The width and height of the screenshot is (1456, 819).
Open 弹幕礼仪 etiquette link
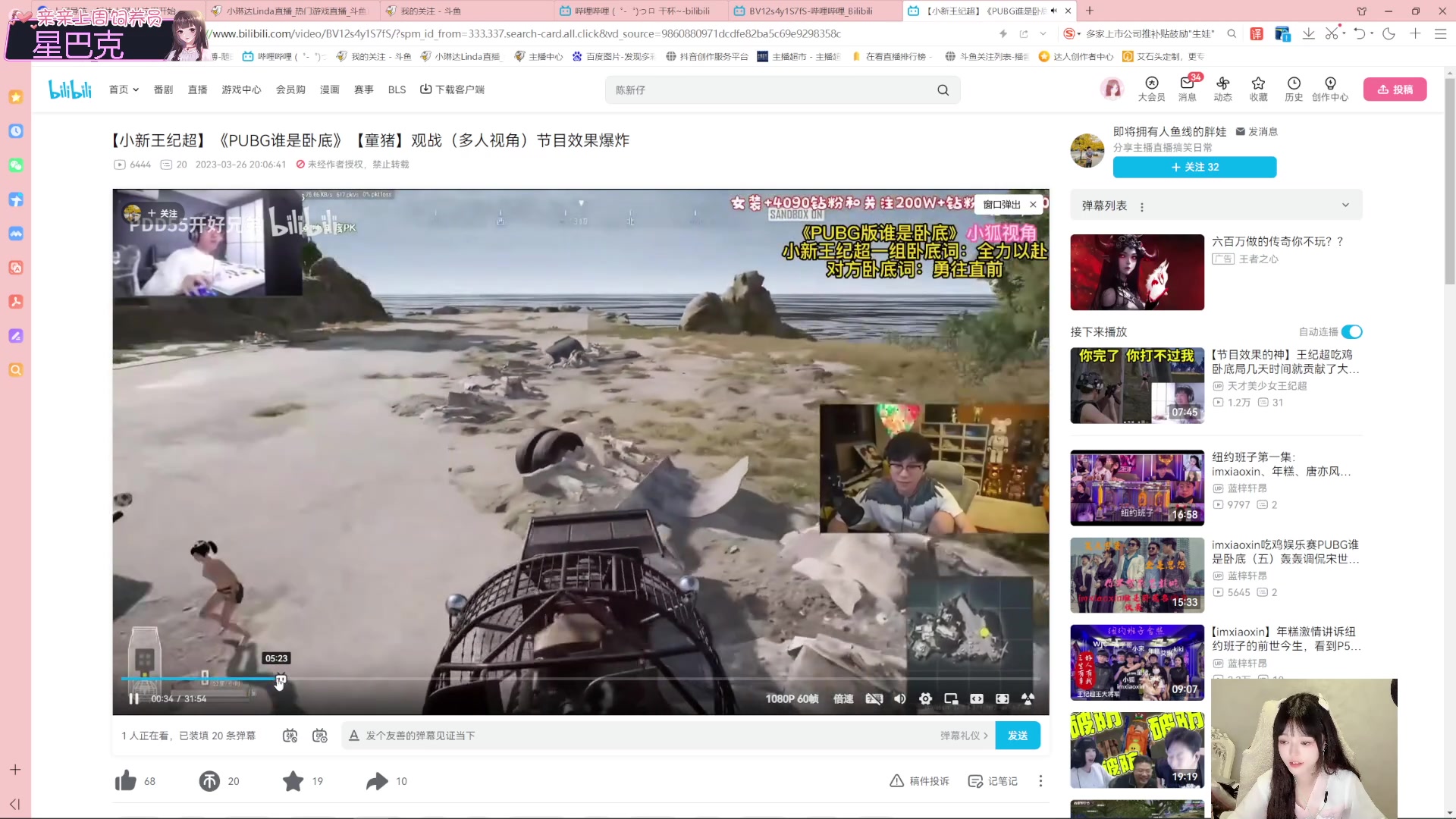[x=964, y=736]
